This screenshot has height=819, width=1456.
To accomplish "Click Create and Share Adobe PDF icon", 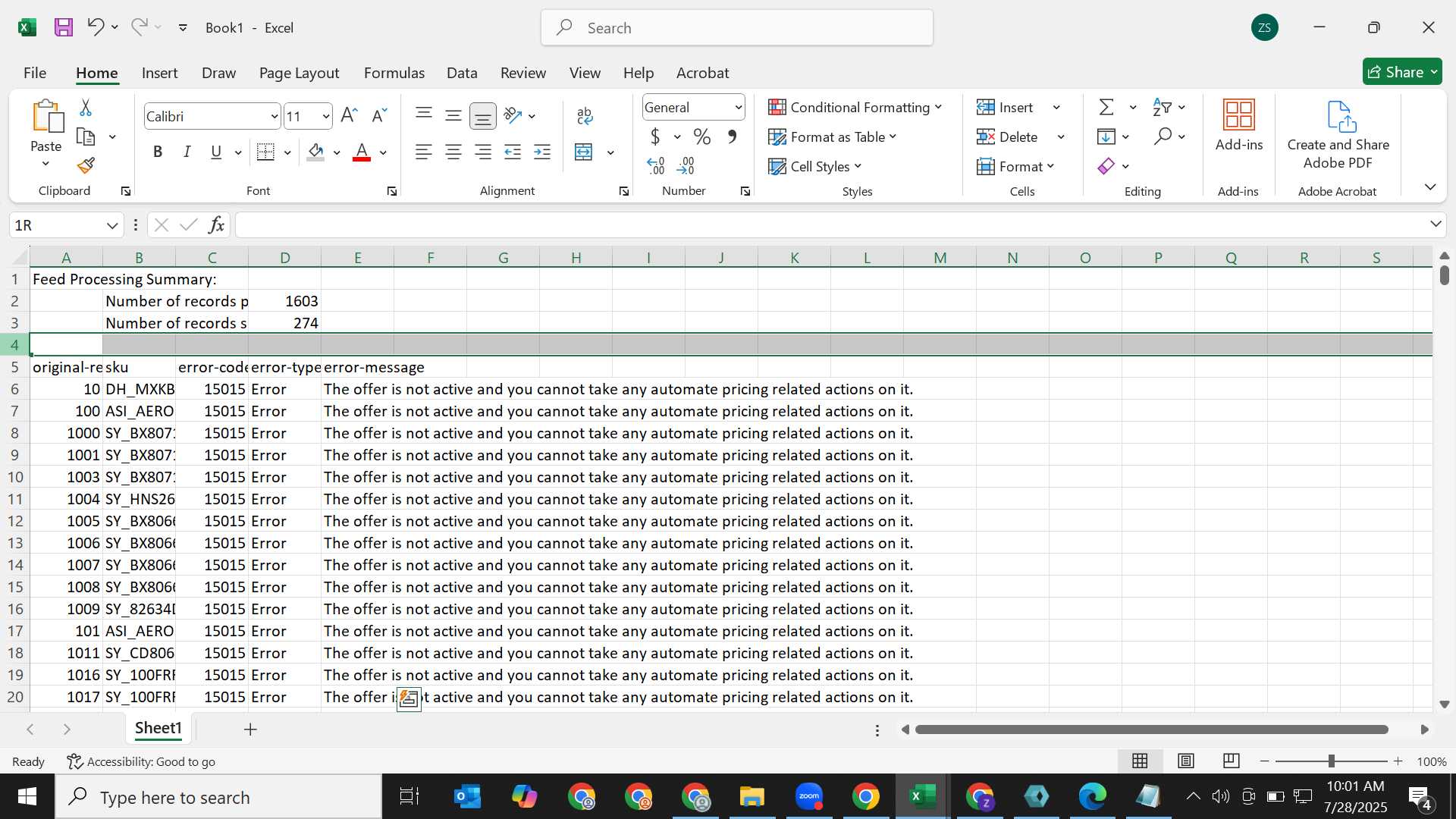I will click(1341, 116).
